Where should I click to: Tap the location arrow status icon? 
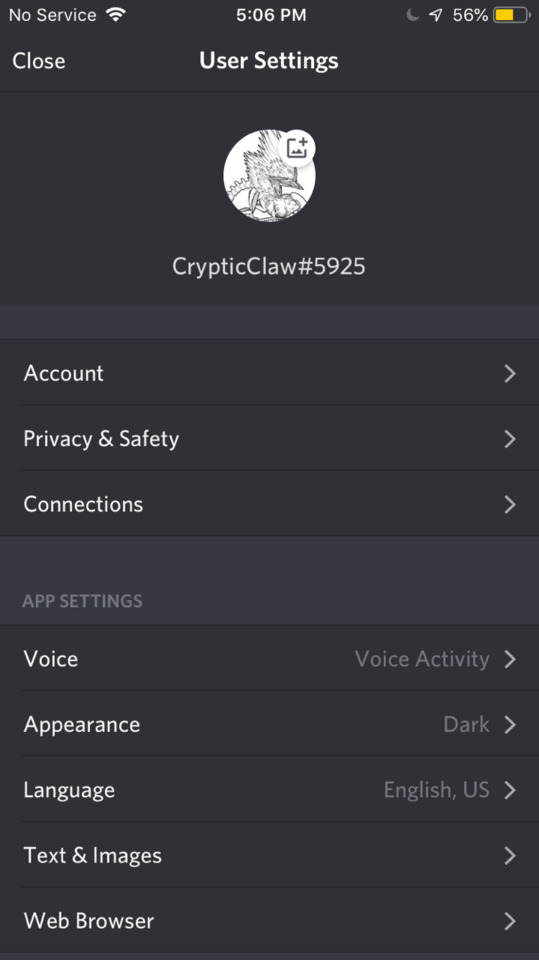(x=435, y=15)
